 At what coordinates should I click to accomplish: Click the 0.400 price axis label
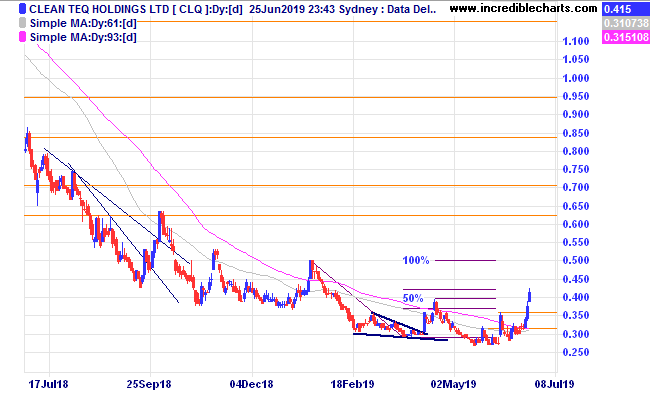click(575, 297)
